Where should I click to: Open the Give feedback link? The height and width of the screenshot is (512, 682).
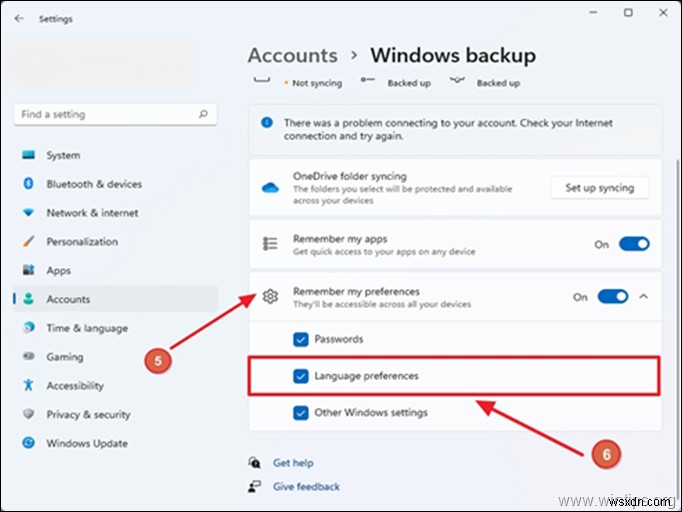(x=306, y=486)
